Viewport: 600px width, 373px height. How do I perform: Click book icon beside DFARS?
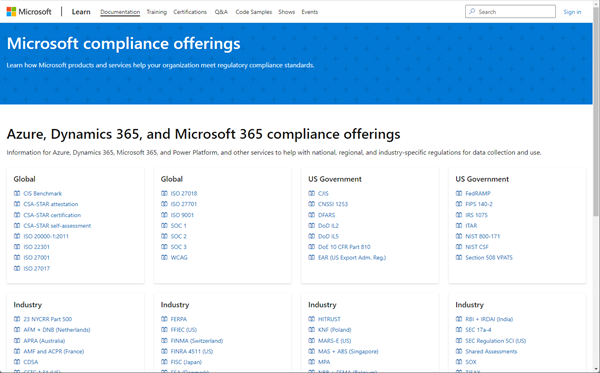311,215
